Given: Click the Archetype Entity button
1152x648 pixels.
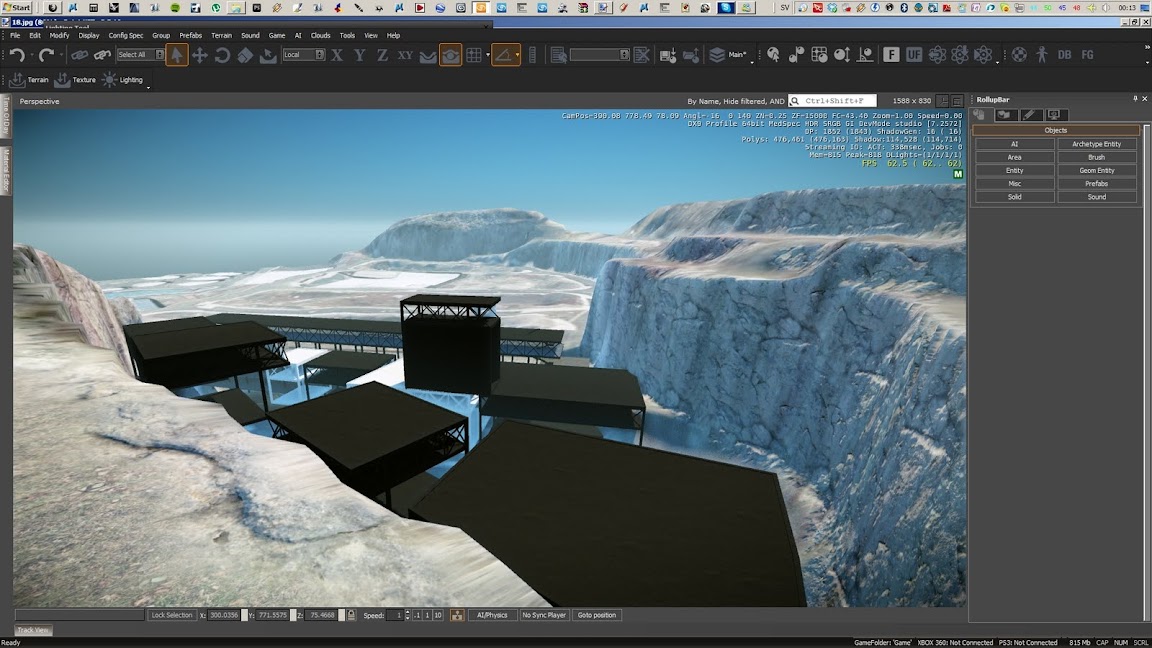Looking at the screenshot, I should (1096, 144).
